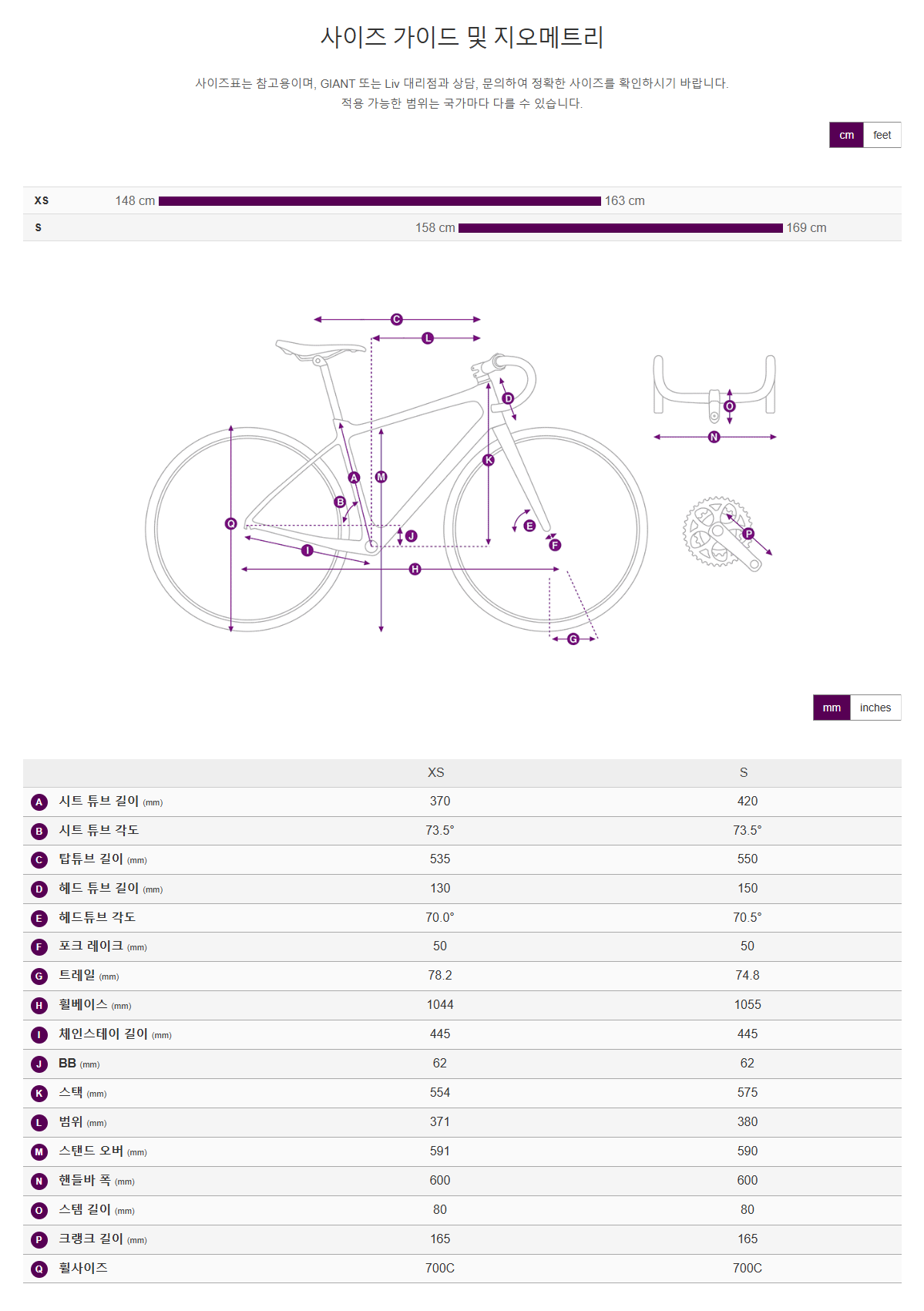Click the M badge in the table

coord(39,1152)
